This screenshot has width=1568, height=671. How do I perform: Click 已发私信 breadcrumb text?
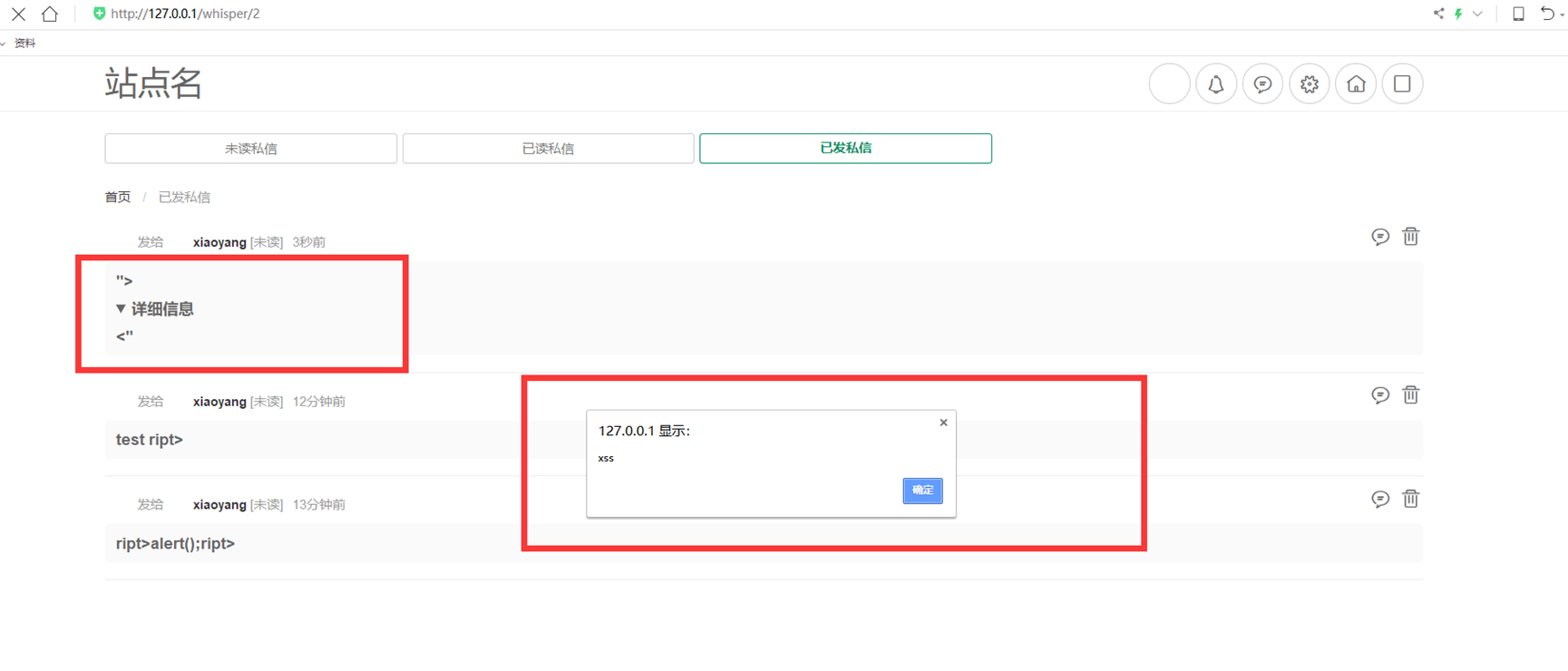184,197
